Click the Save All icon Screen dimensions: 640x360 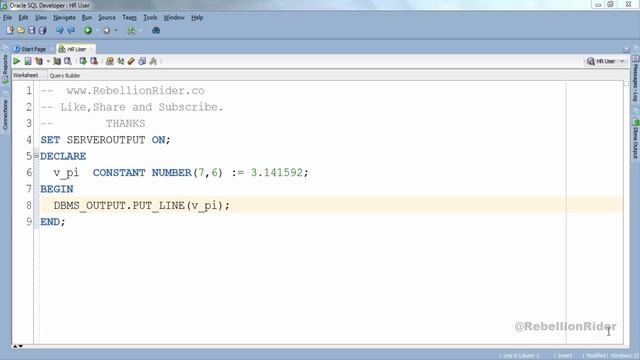pyautogui.click(x=42, y=30)
